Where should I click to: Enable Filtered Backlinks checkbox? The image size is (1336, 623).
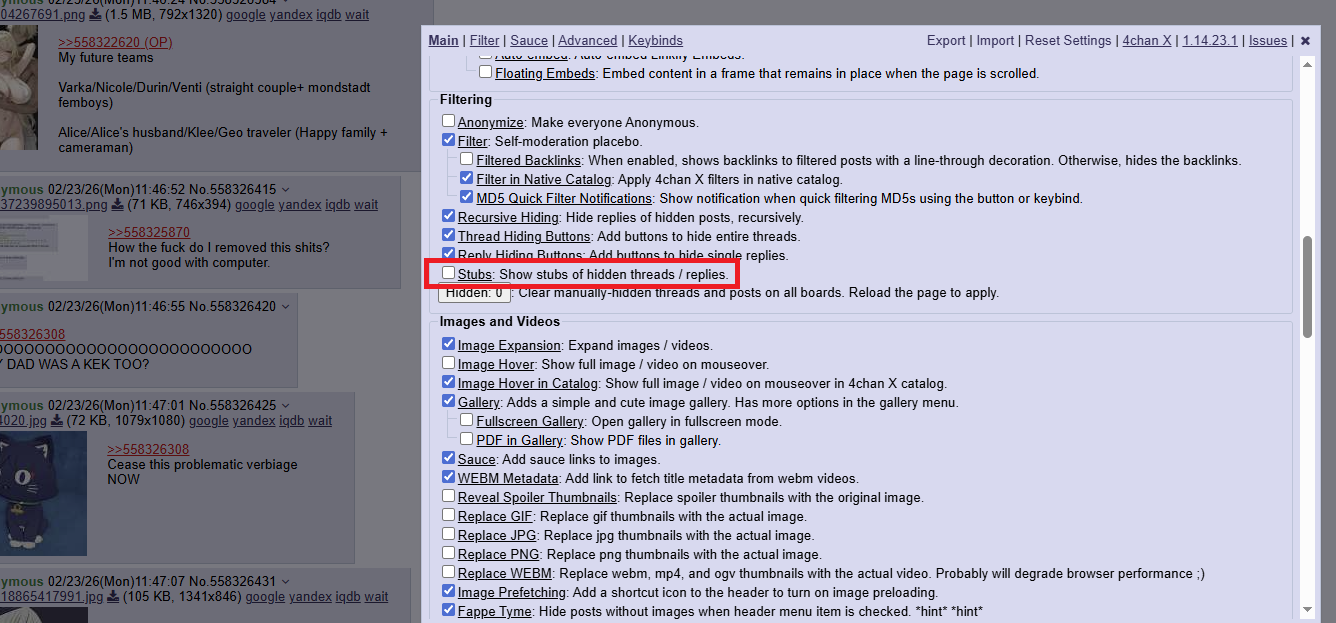coord(467,160)
